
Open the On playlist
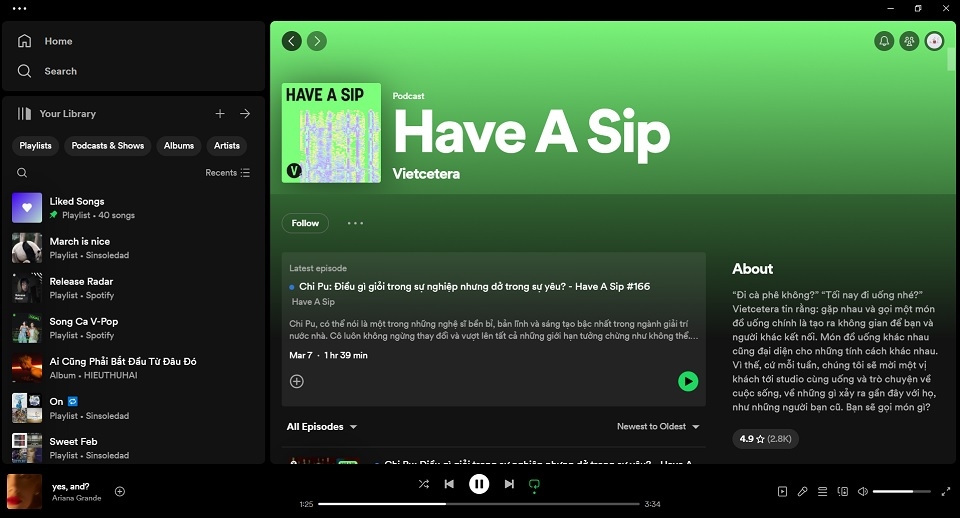pyautogui.click(x=133, y=408)
